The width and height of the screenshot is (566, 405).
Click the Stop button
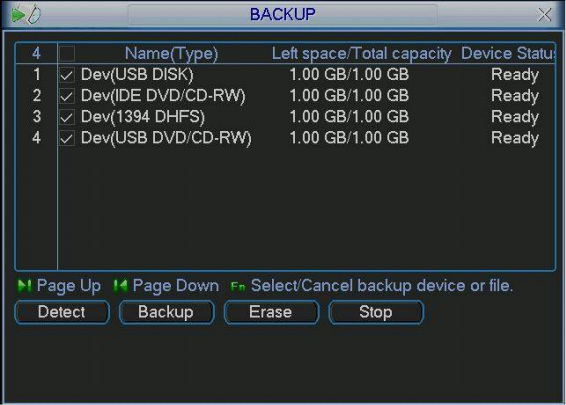coord(376,312)
